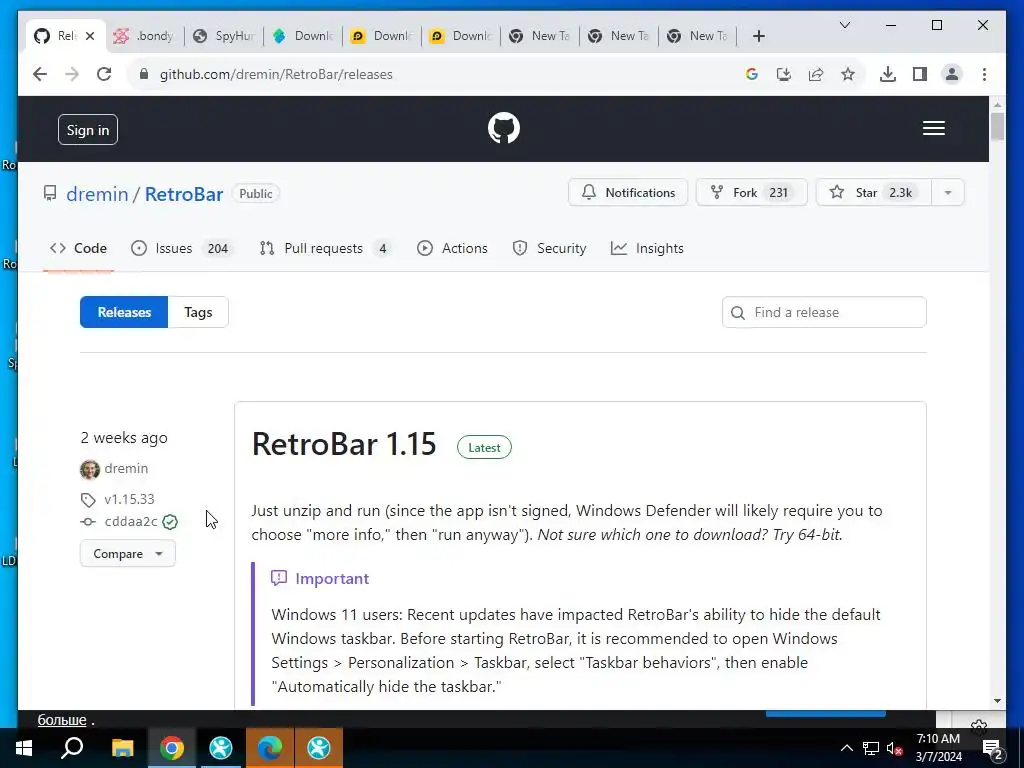Star the RetroBar repository
This screenshot has height=768, width=1024.
(x=873, y=193)
